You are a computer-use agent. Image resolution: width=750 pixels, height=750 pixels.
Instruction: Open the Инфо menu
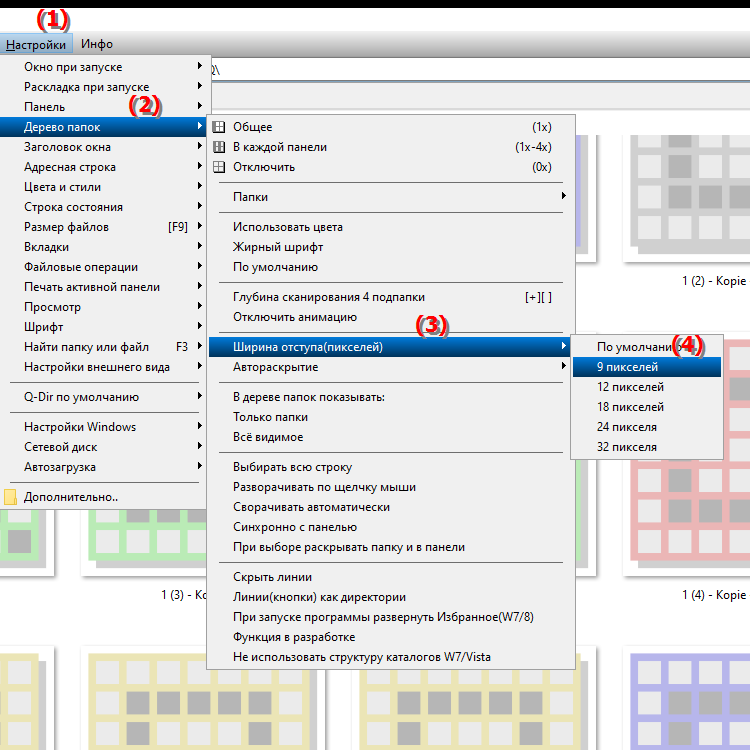97,44
